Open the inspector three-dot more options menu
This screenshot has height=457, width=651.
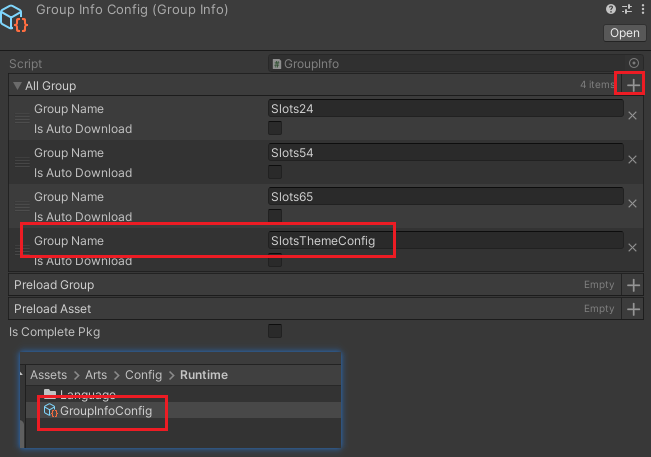pos(640,9)
